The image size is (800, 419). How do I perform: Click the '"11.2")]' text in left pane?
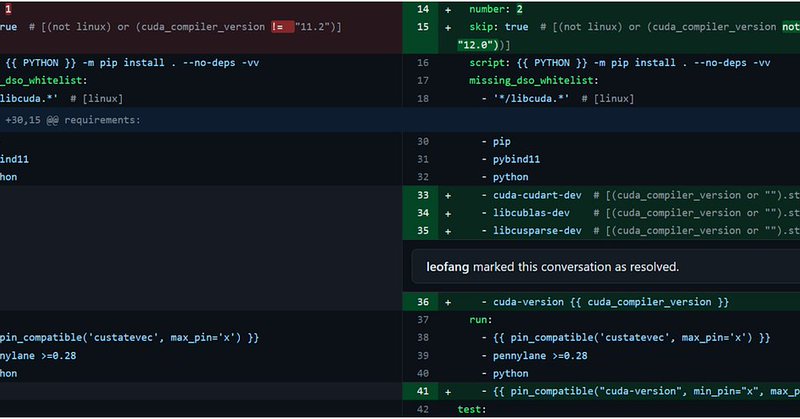pyautogui.click(x=318, y=27)
